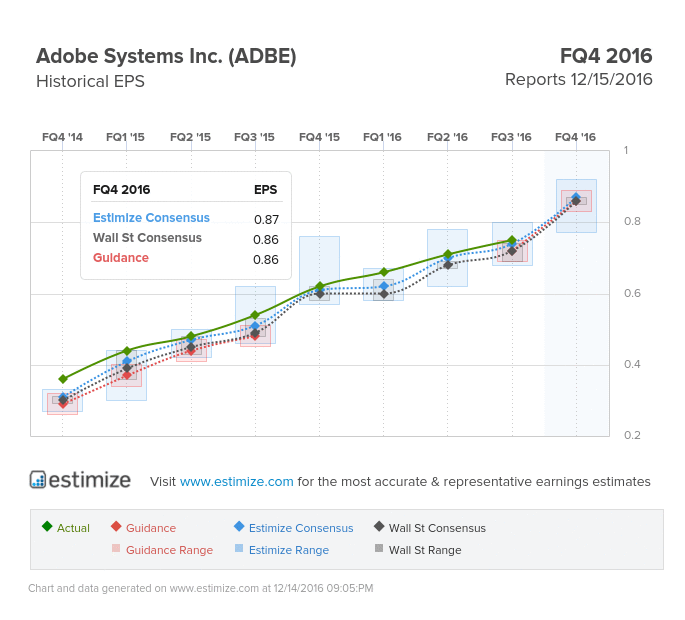Click the green Actual legend diamond
Screen dimensions: 685x620
point(47,526)
